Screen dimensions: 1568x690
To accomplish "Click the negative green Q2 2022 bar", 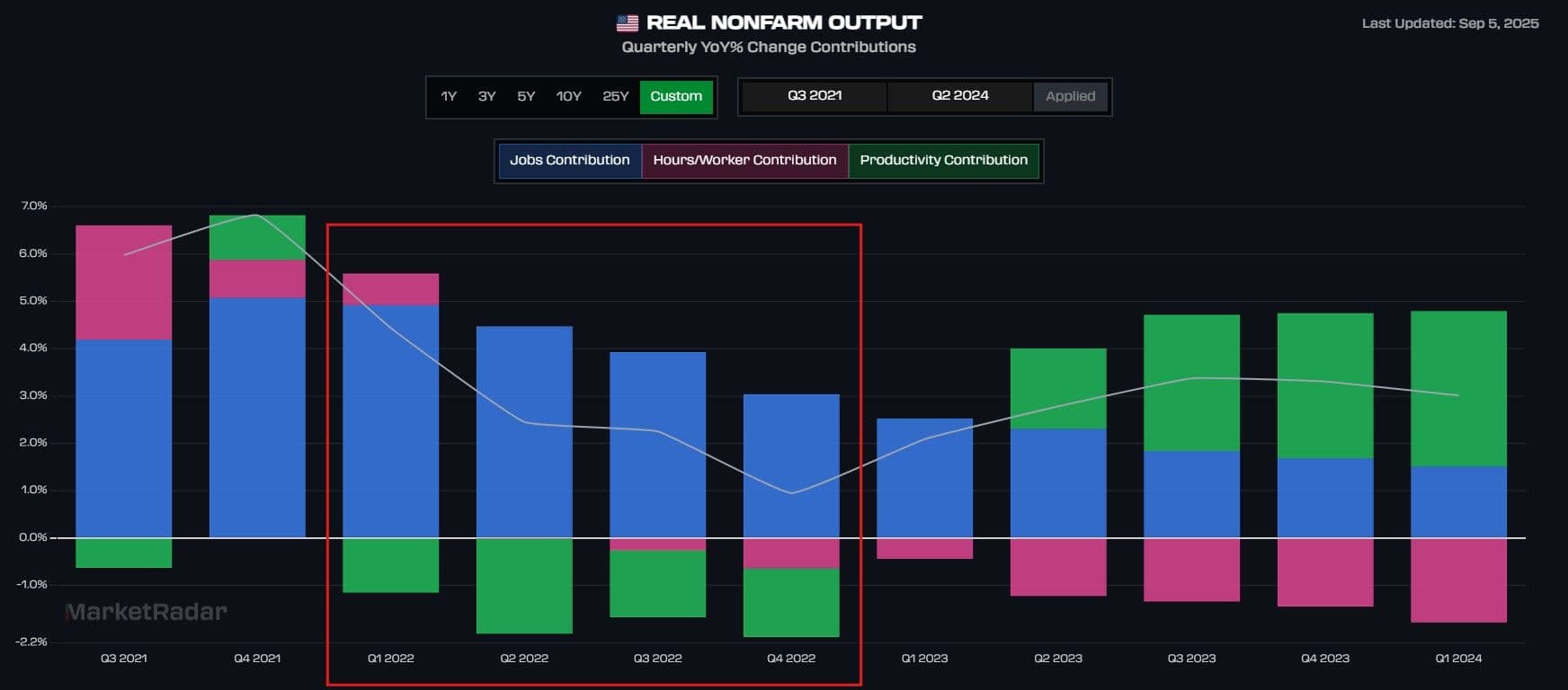I will 524,585.
